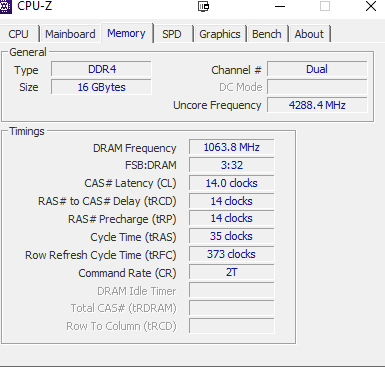Show the About tab
The height and width of the screenshot is (367, 385).
coord(309,34)
